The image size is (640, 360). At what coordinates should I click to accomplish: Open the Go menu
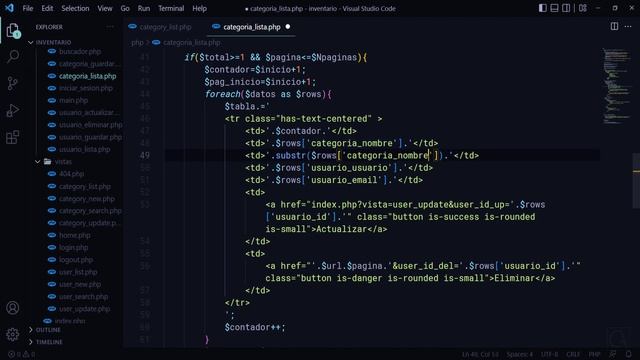125,8
